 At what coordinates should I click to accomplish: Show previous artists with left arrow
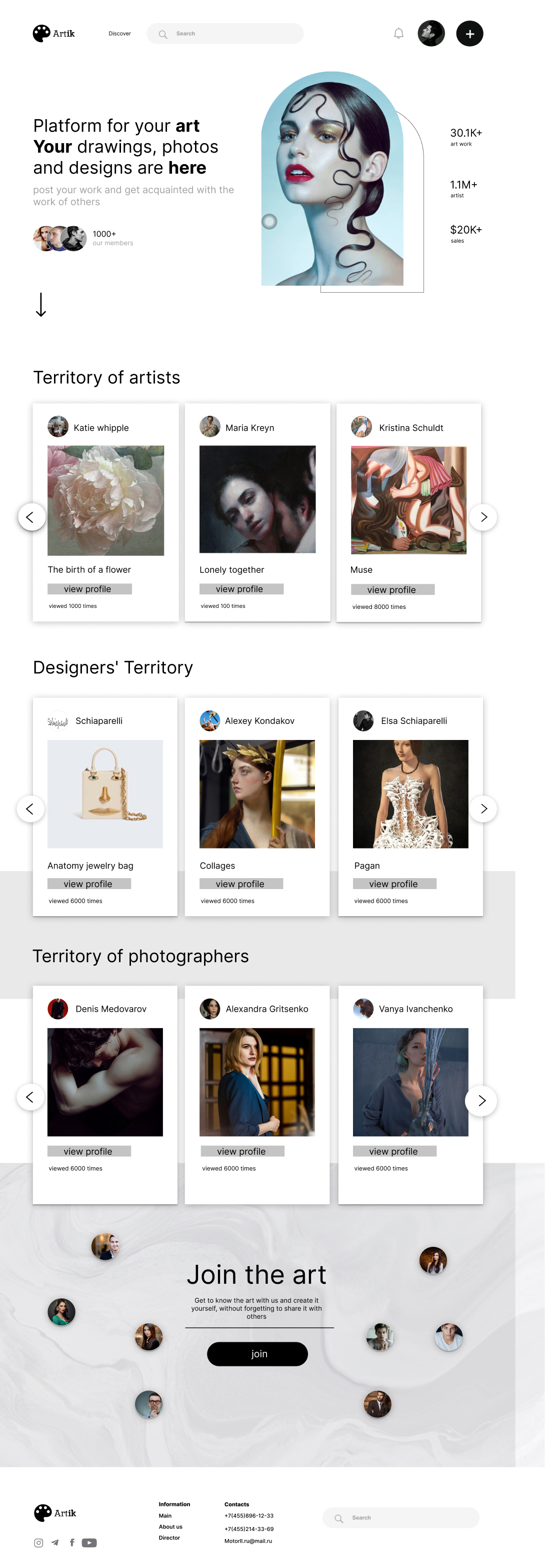click(30, 517)
